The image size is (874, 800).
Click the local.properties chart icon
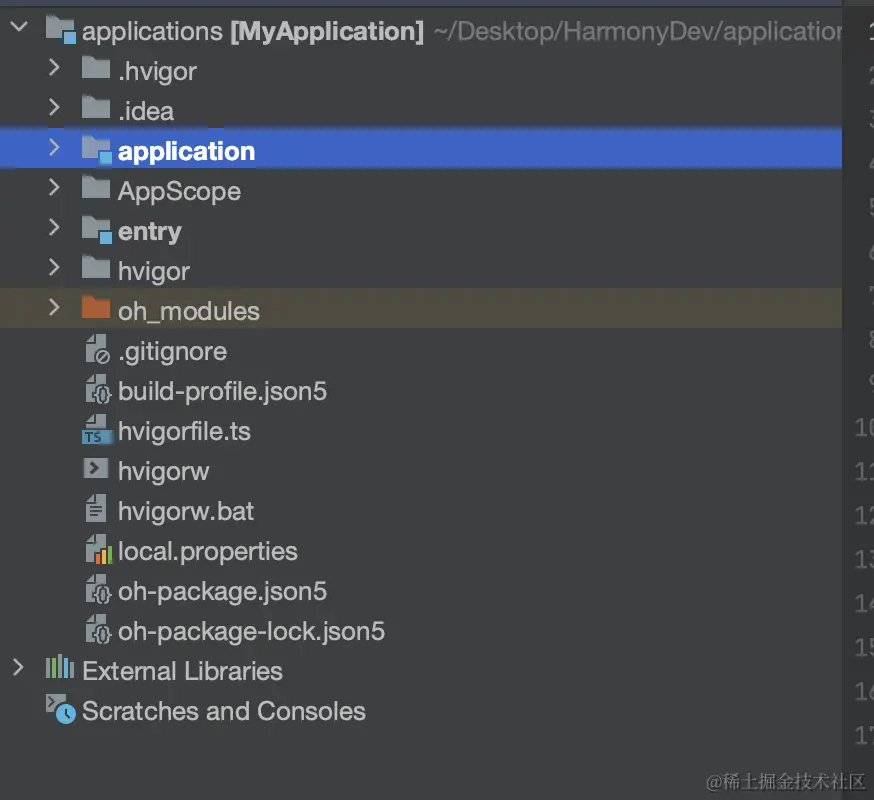tap(96, 551)
